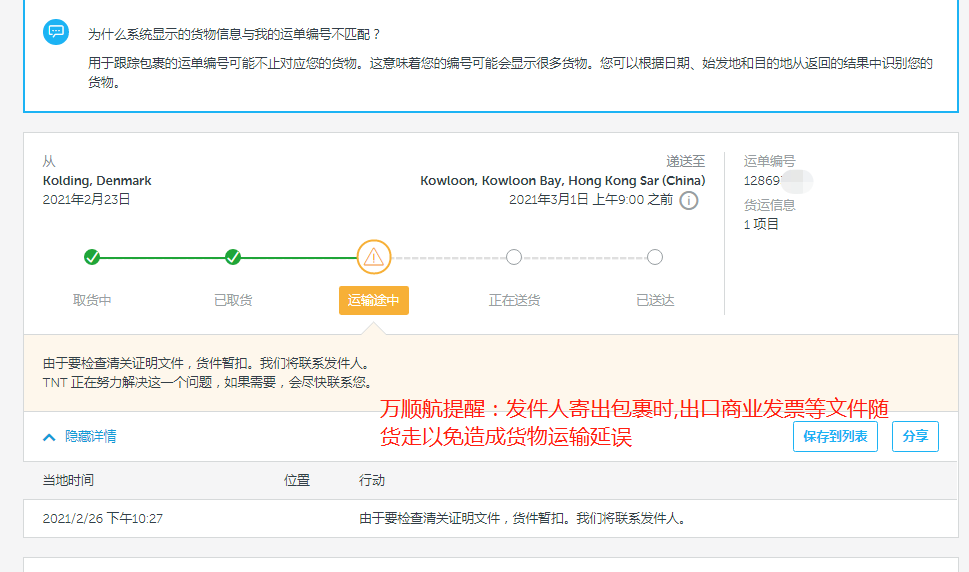
Task: Click the timestamp 2021/2/26 下午10:27
Action: coord(103,518)
